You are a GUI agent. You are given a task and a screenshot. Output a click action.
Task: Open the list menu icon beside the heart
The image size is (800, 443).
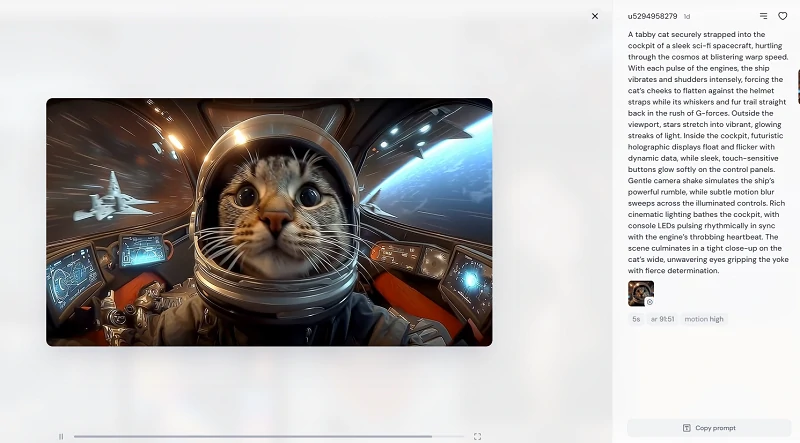764,16
